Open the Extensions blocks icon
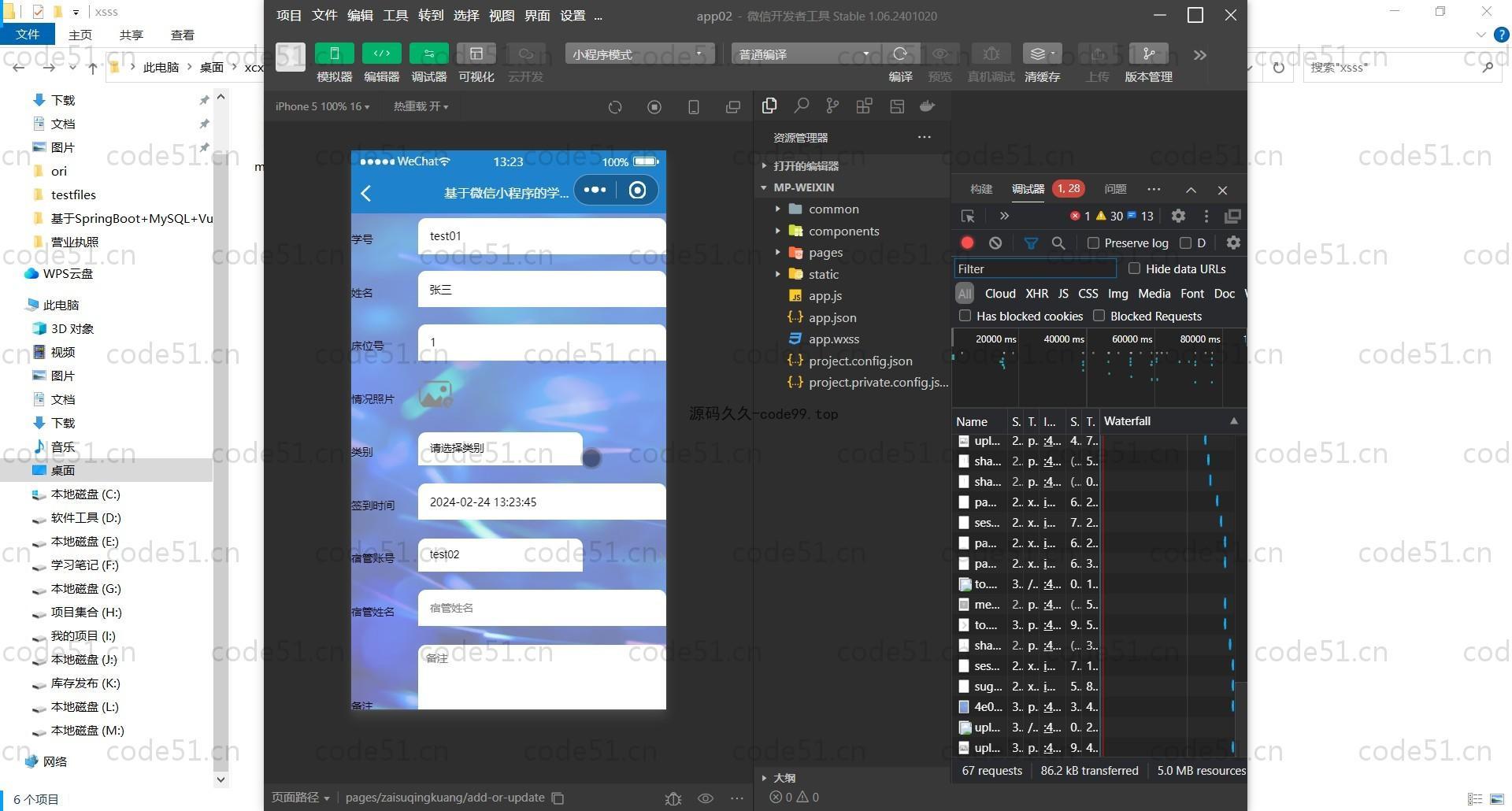Screen dimensions: 1512x811 tap(864, 106)
